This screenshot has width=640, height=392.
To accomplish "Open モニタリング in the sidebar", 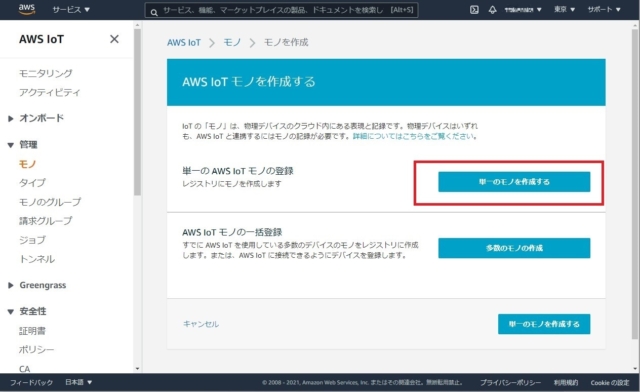I will (x=46, y=73).
